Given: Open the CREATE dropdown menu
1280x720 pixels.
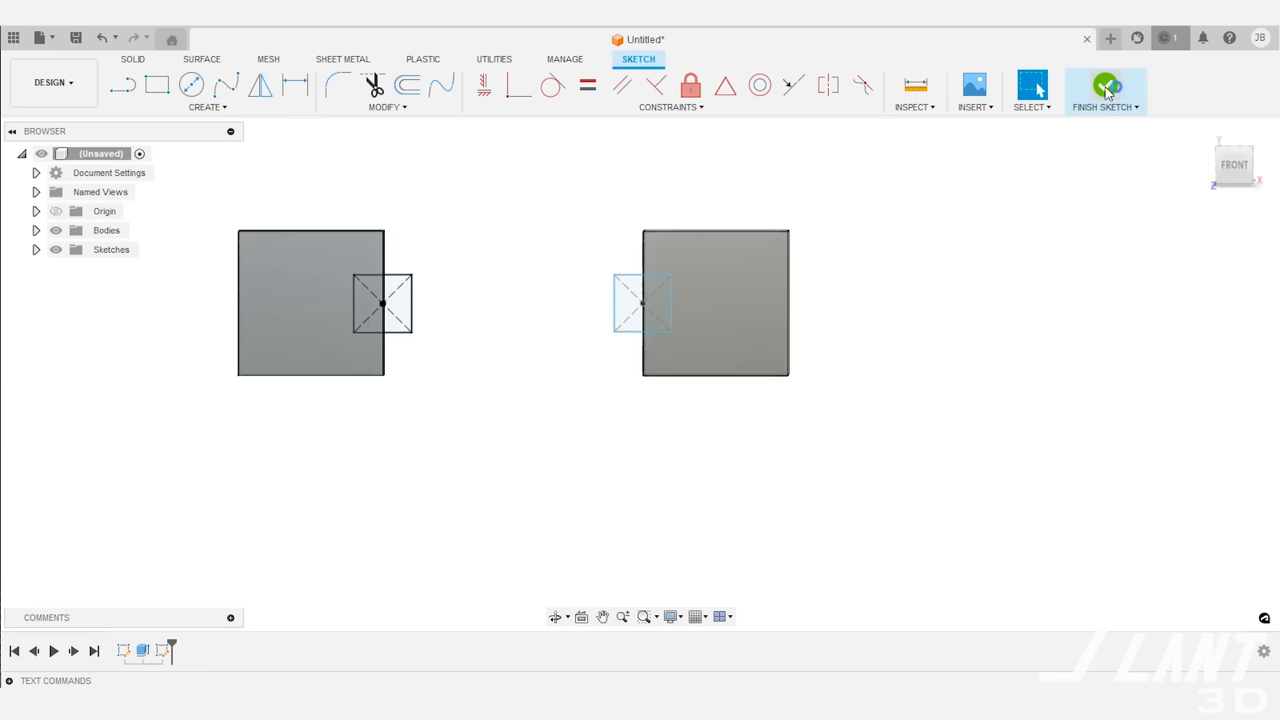Looking at the screenshot, I should (x=207, y=107).
